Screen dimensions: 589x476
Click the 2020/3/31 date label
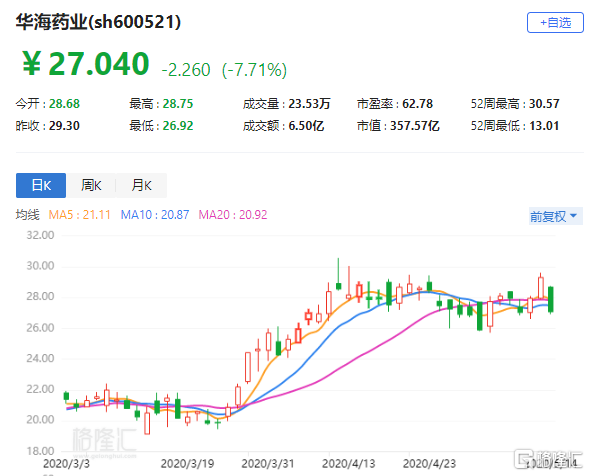[268, 464]
